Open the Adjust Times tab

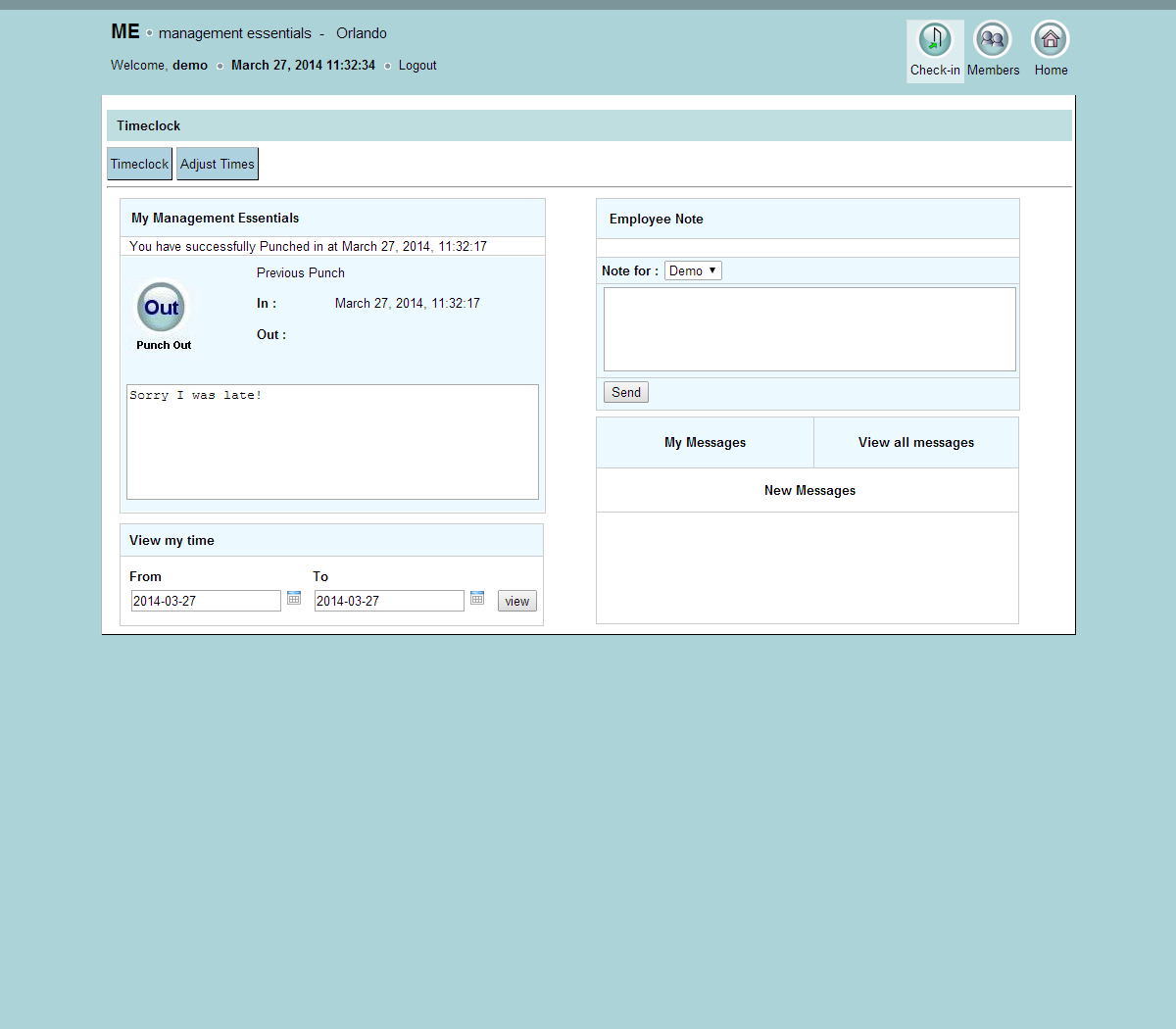point(218,164)
